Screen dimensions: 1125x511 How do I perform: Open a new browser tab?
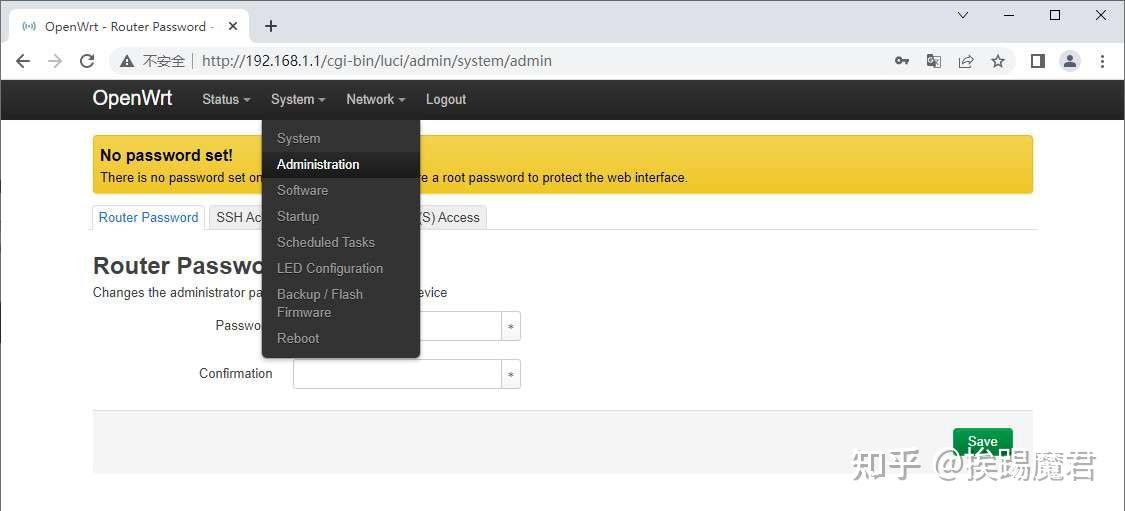click(271, 26)
